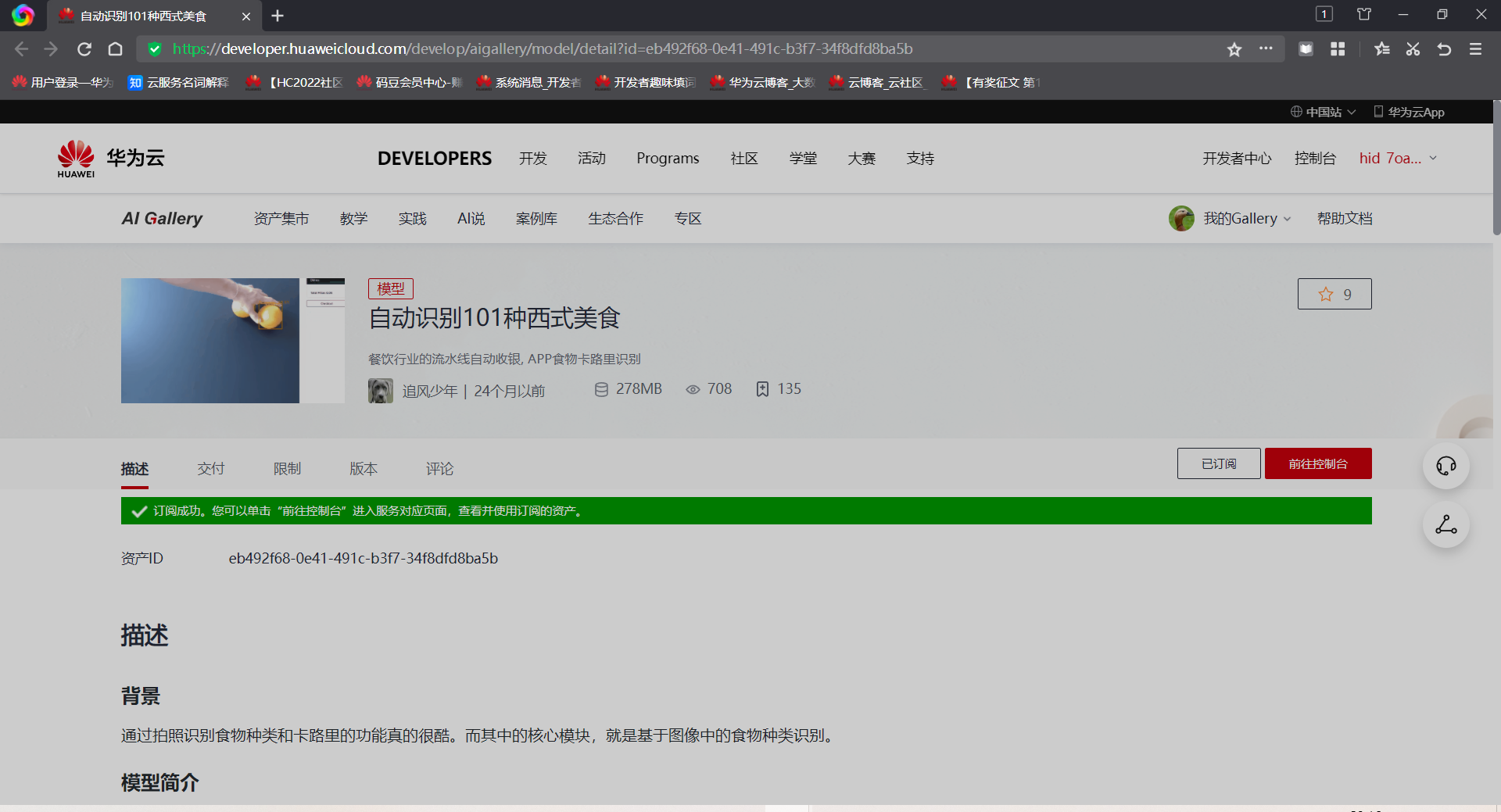This screenshot has height=812, width=1501.
Task: Click the browser address bar URL
Action: [x=543, y=49]
